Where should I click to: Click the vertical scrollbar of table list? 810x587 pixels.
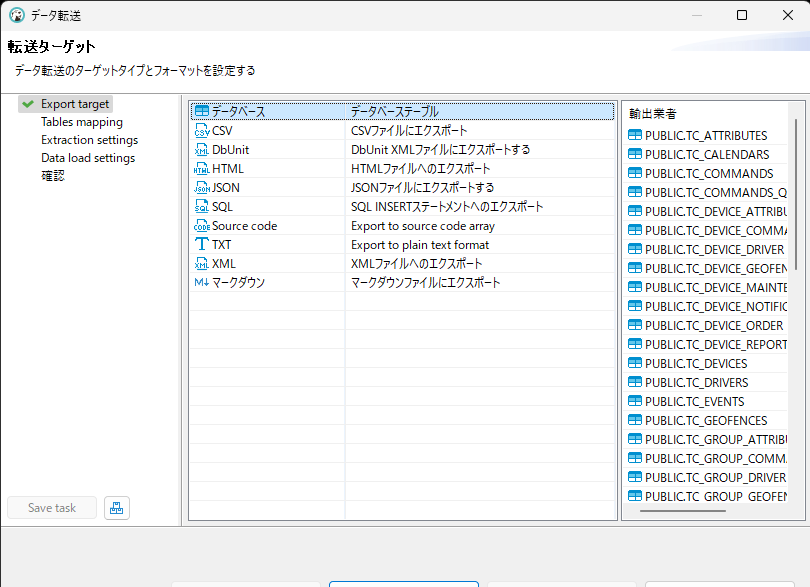coord(795,300)
